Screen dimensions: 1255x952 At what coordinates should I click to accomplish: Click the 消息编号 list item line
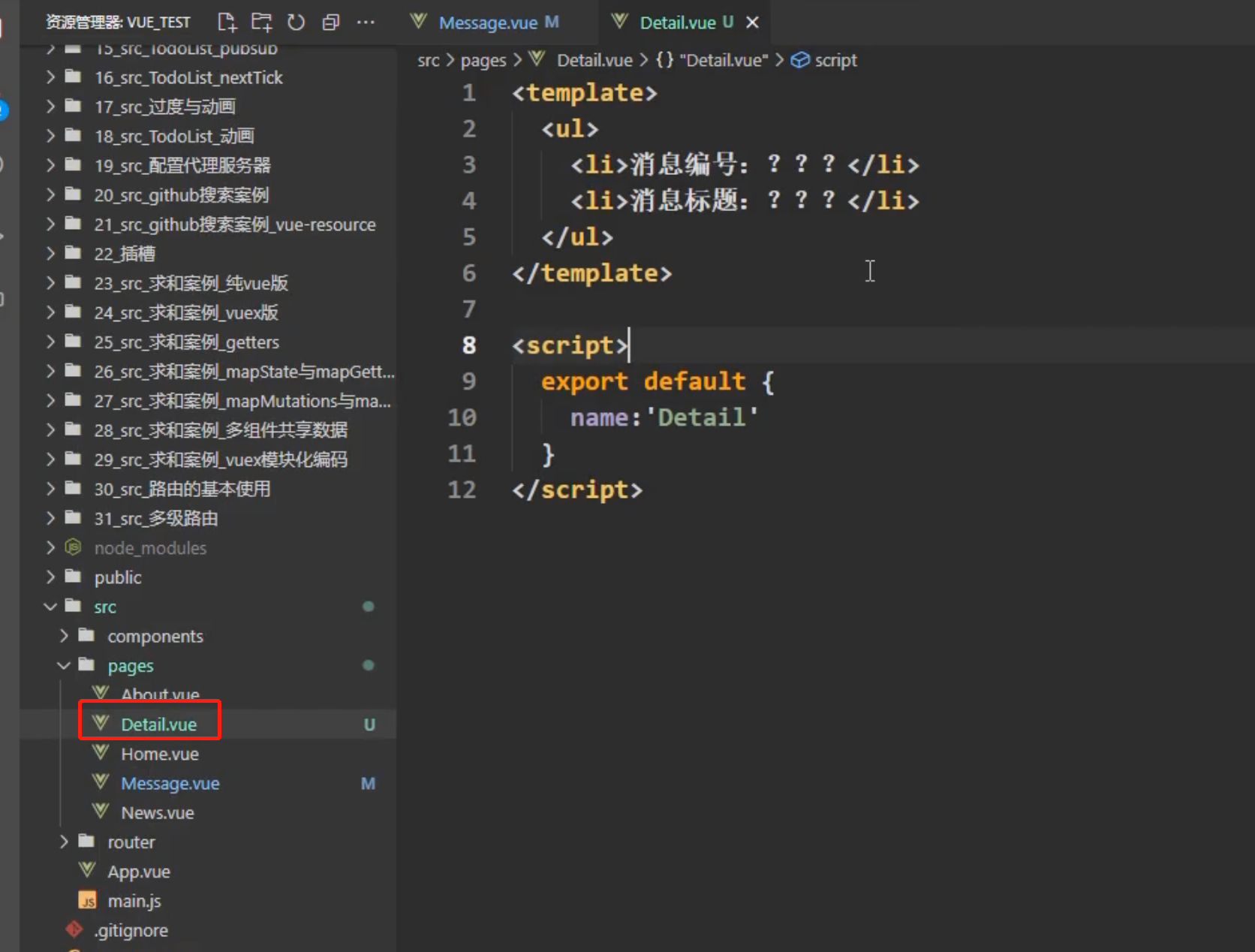click(x=745, y=164)
